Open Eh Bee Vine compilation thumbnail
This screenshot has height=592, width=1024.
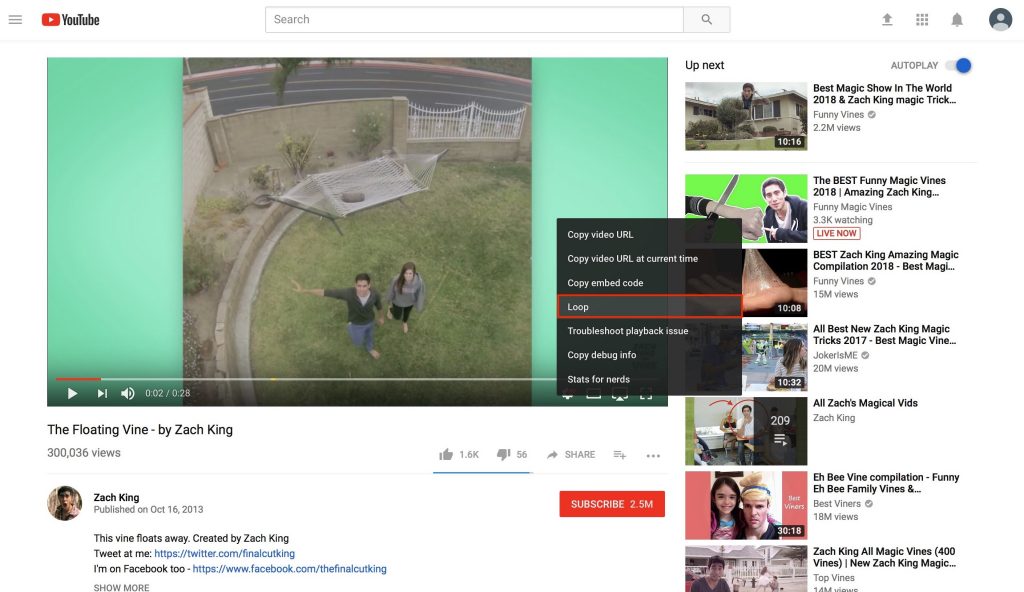[746, 505]
